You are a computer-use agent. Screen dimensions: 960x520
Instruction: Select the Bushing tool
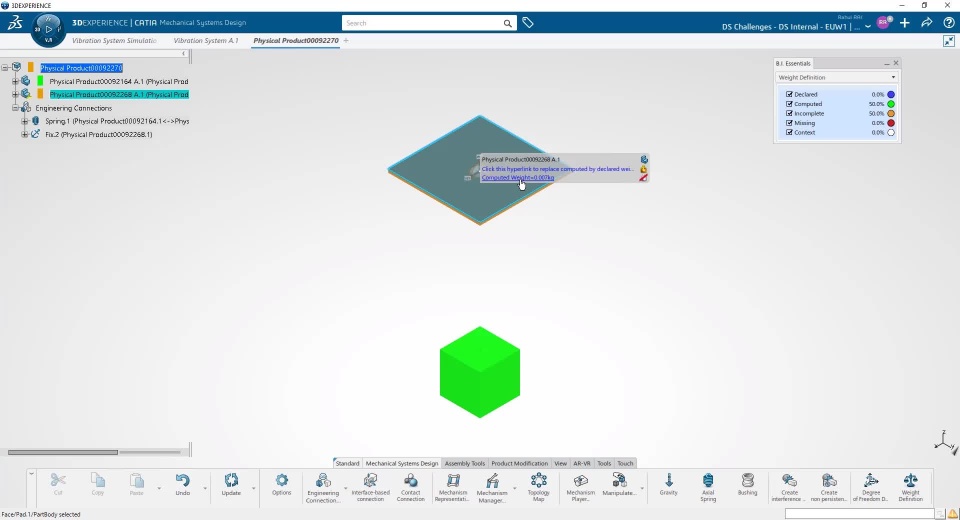pyautogui.click(x=748, y=484)
